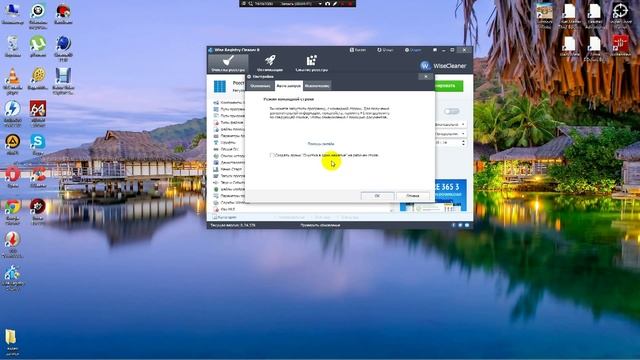Select the crosshair target desktop icon

coord(621,15)
